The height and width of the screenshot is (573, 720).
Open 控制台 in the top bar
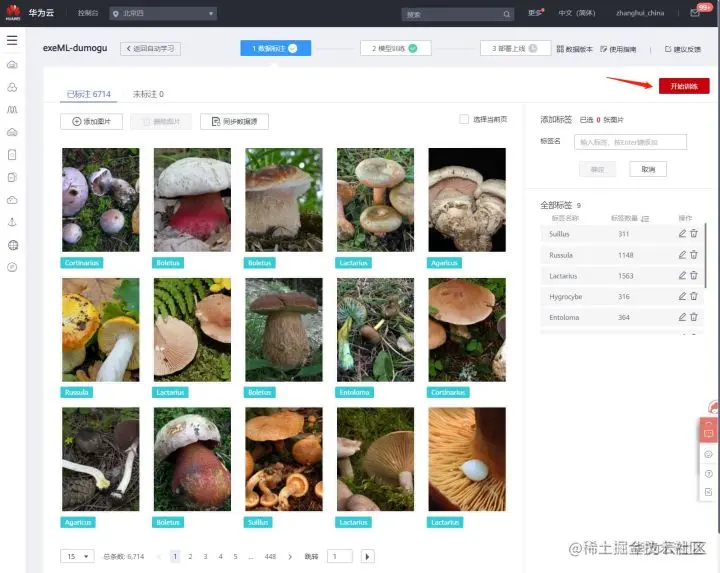[88, 13]
